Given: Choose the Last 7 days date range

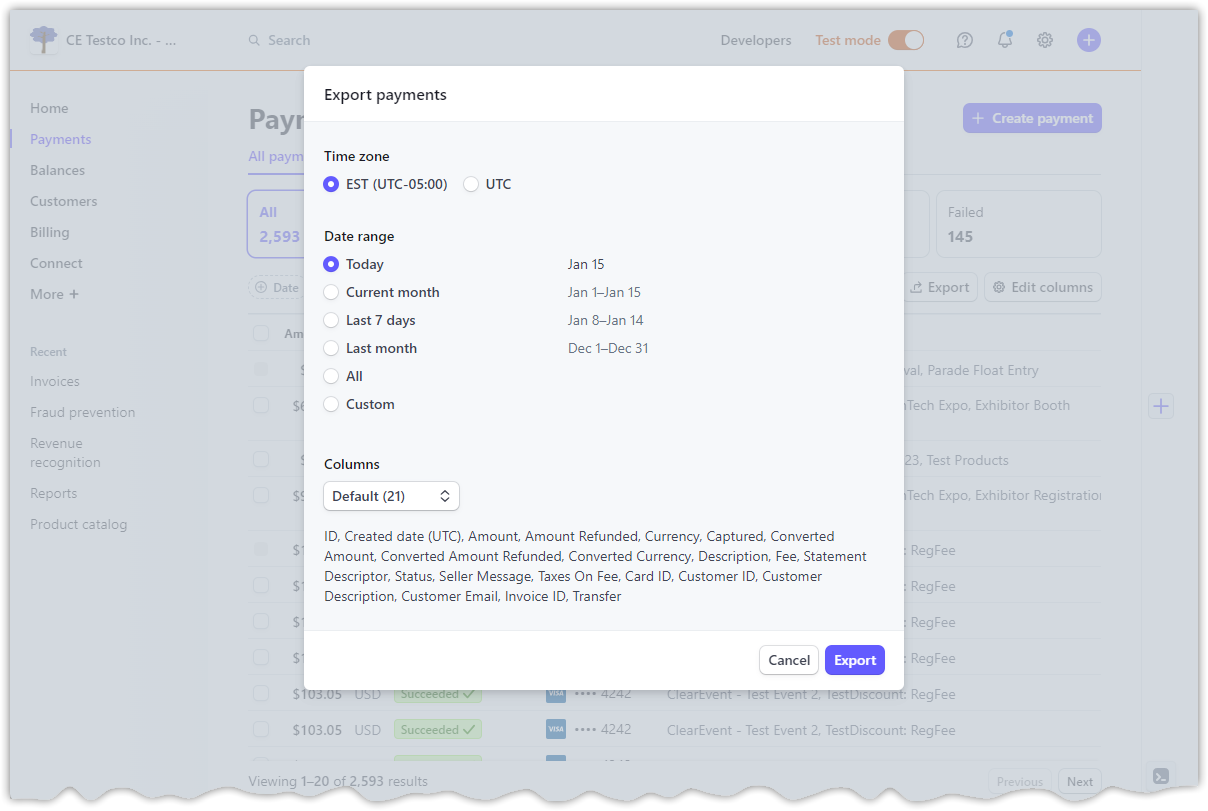Looking at the screenshot, I should [x=330, y=320].
